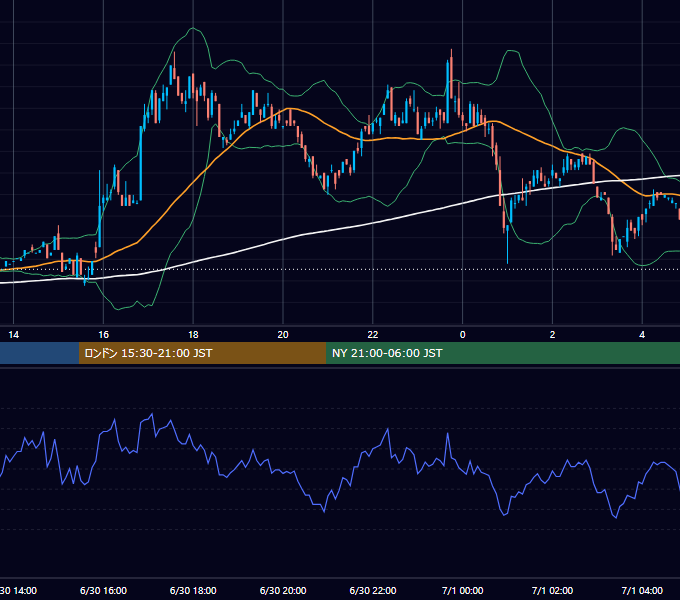Click the 2 hour axis label
Screen dimensions: 680x600
click(x=552, y=335)
